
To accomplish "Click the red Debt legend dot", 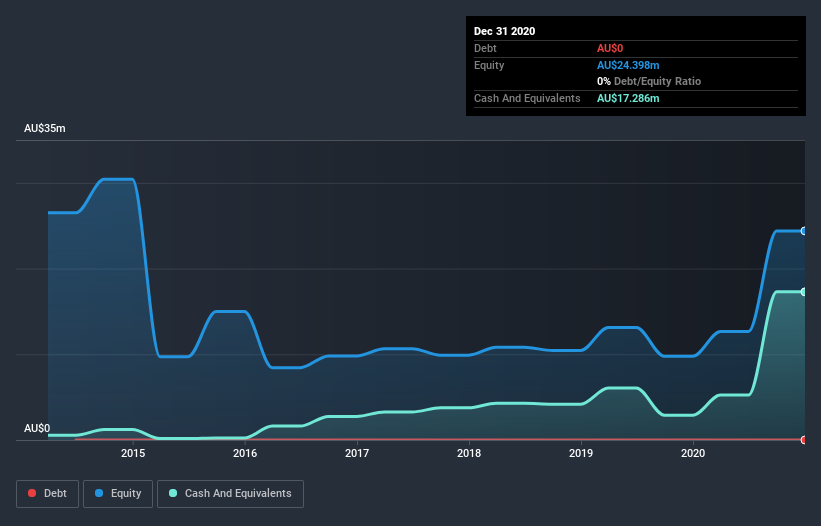I will tap(32, 493).
